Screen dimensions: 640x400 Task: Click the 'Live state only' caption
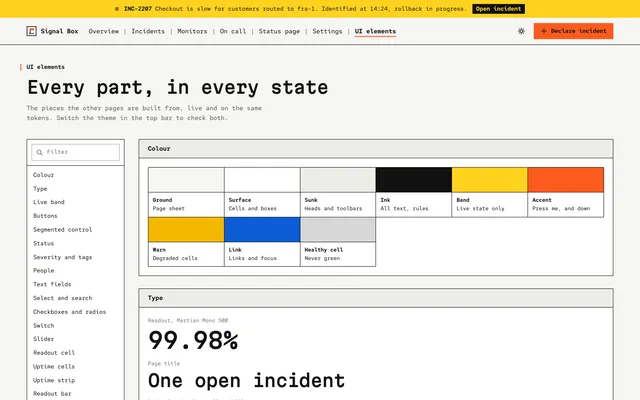tap(480, 209)
